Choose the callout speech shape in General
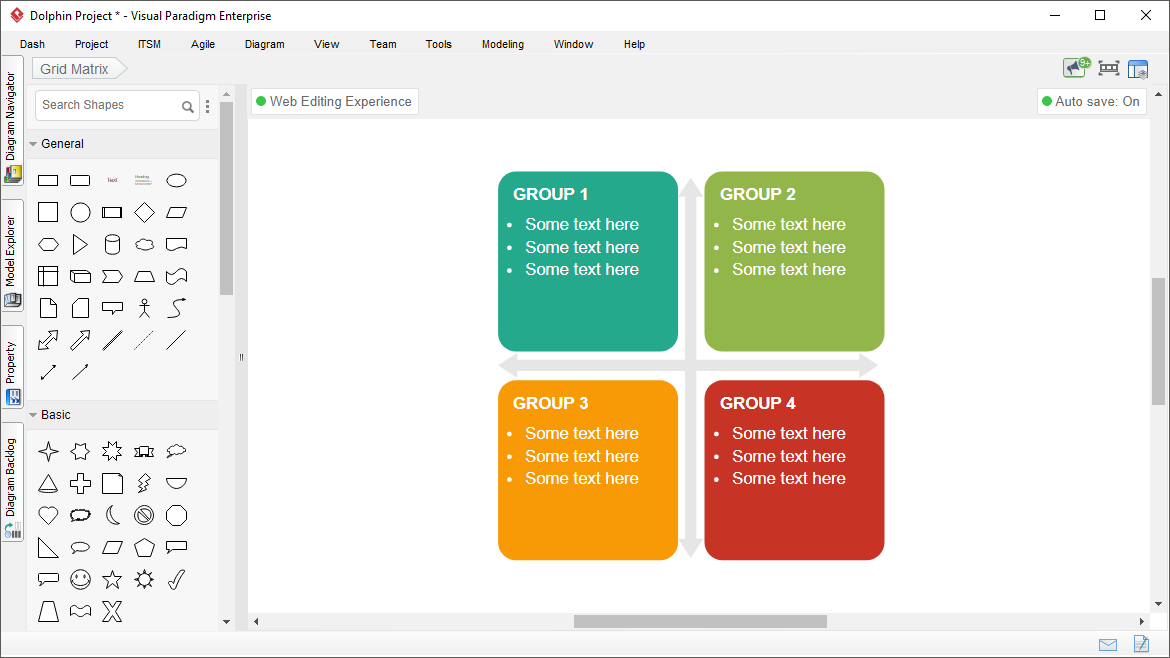Screen dimensions: 1170x658 pos(112,308)
